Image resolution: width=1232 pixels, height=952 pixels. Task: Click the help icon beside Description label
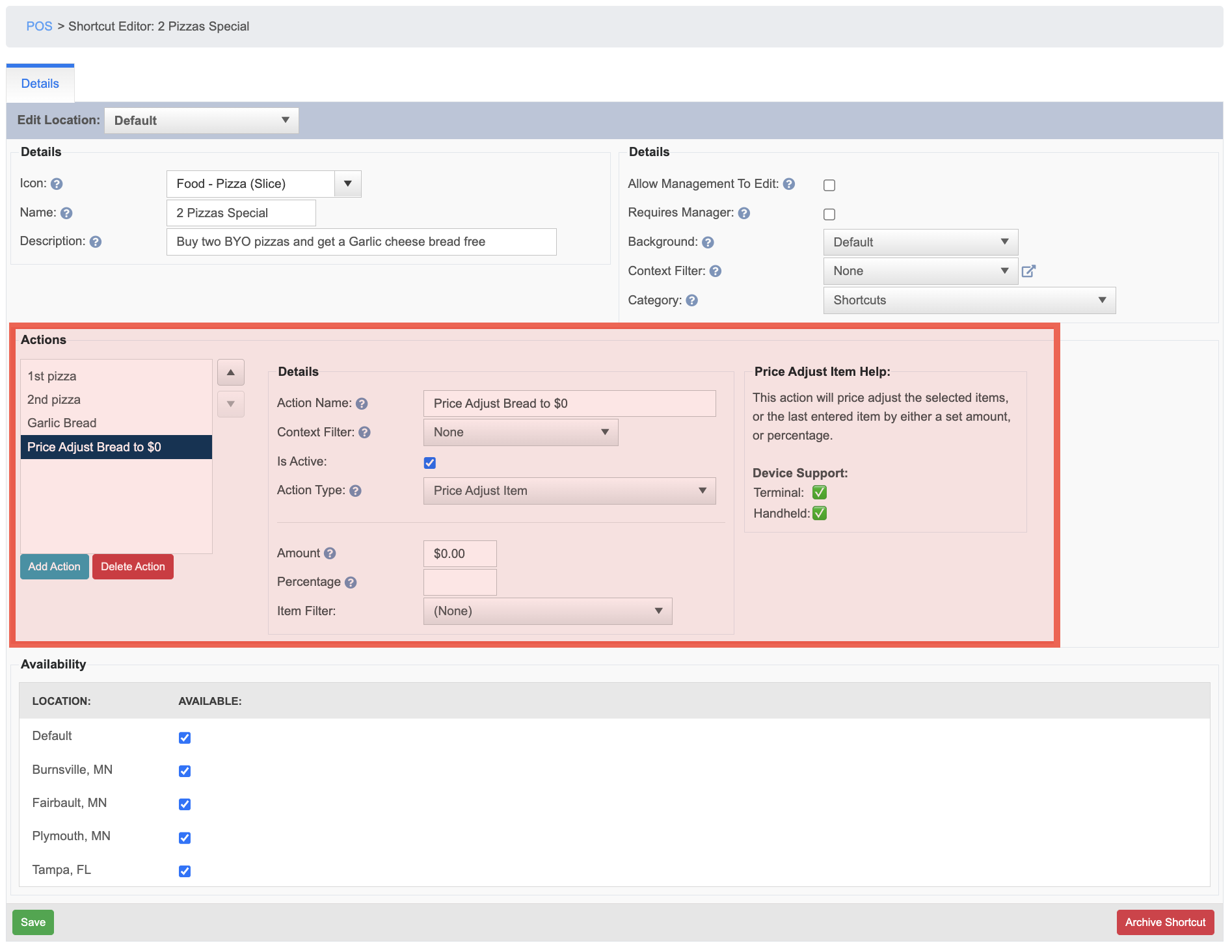[x=96, y=242]
